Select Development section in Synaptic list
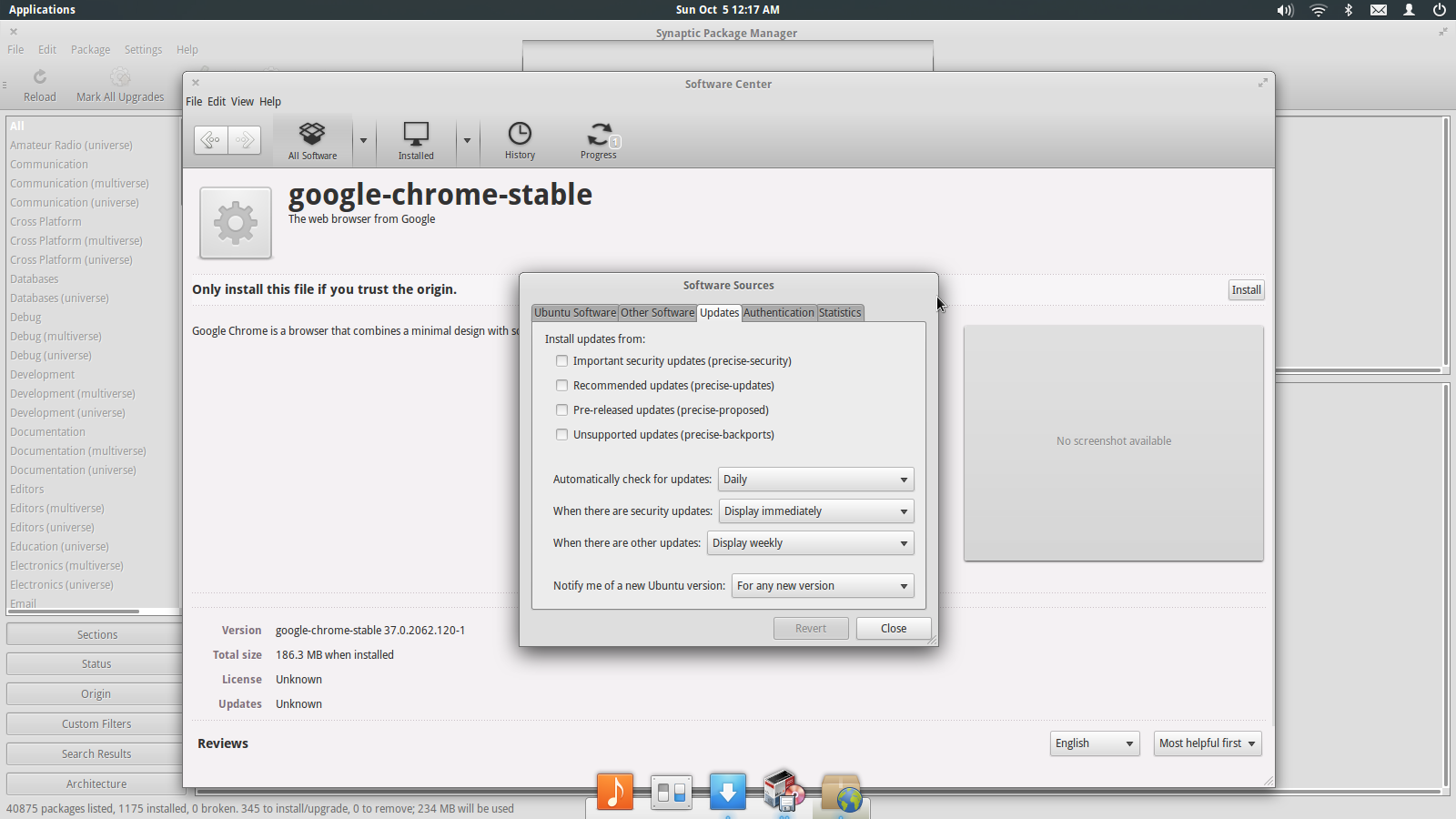The height and width of the screenshot is (819, 1456). coord(43,375)
